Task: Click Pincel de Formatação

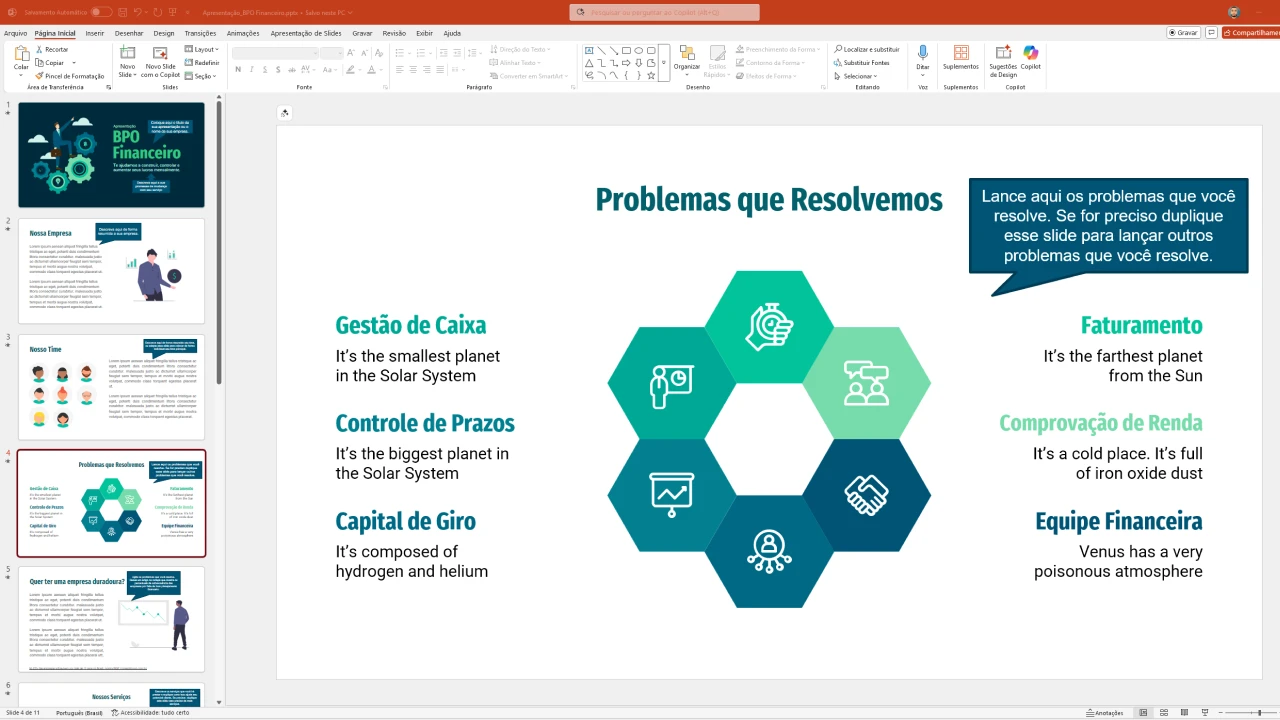Action: [x=69, y=76]
